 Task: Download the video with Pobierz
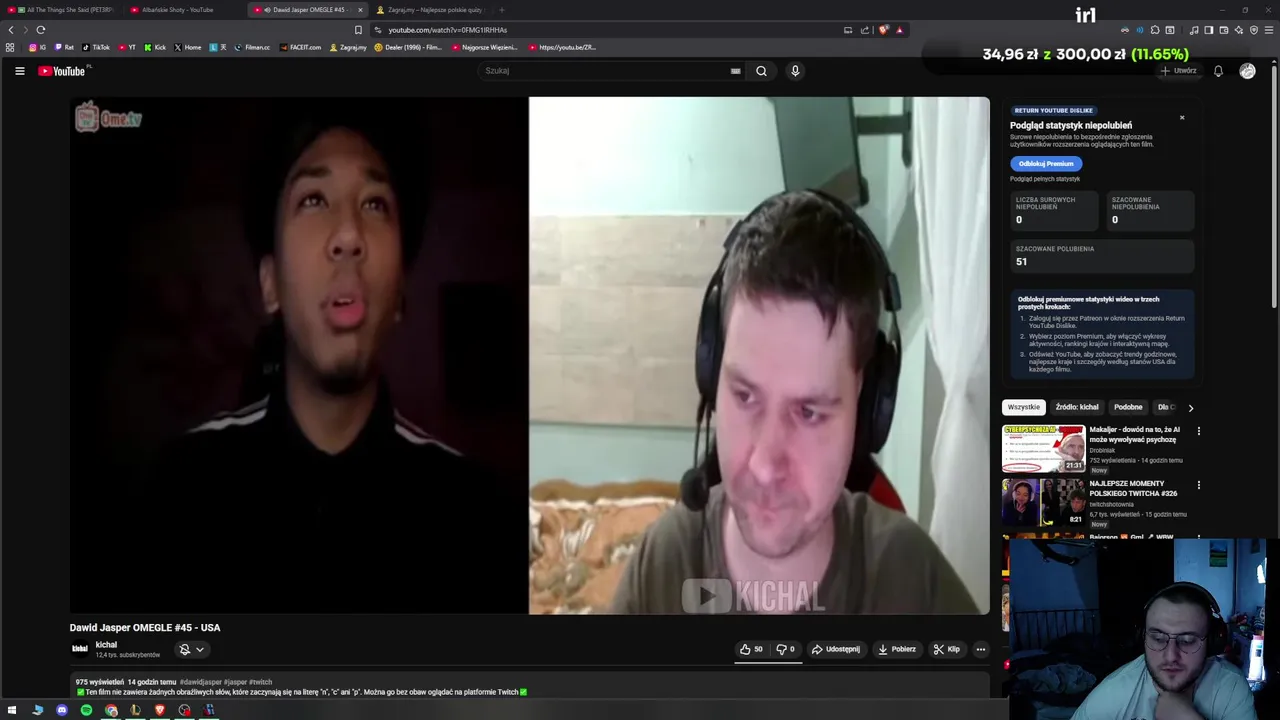click(x=897, y=649)
